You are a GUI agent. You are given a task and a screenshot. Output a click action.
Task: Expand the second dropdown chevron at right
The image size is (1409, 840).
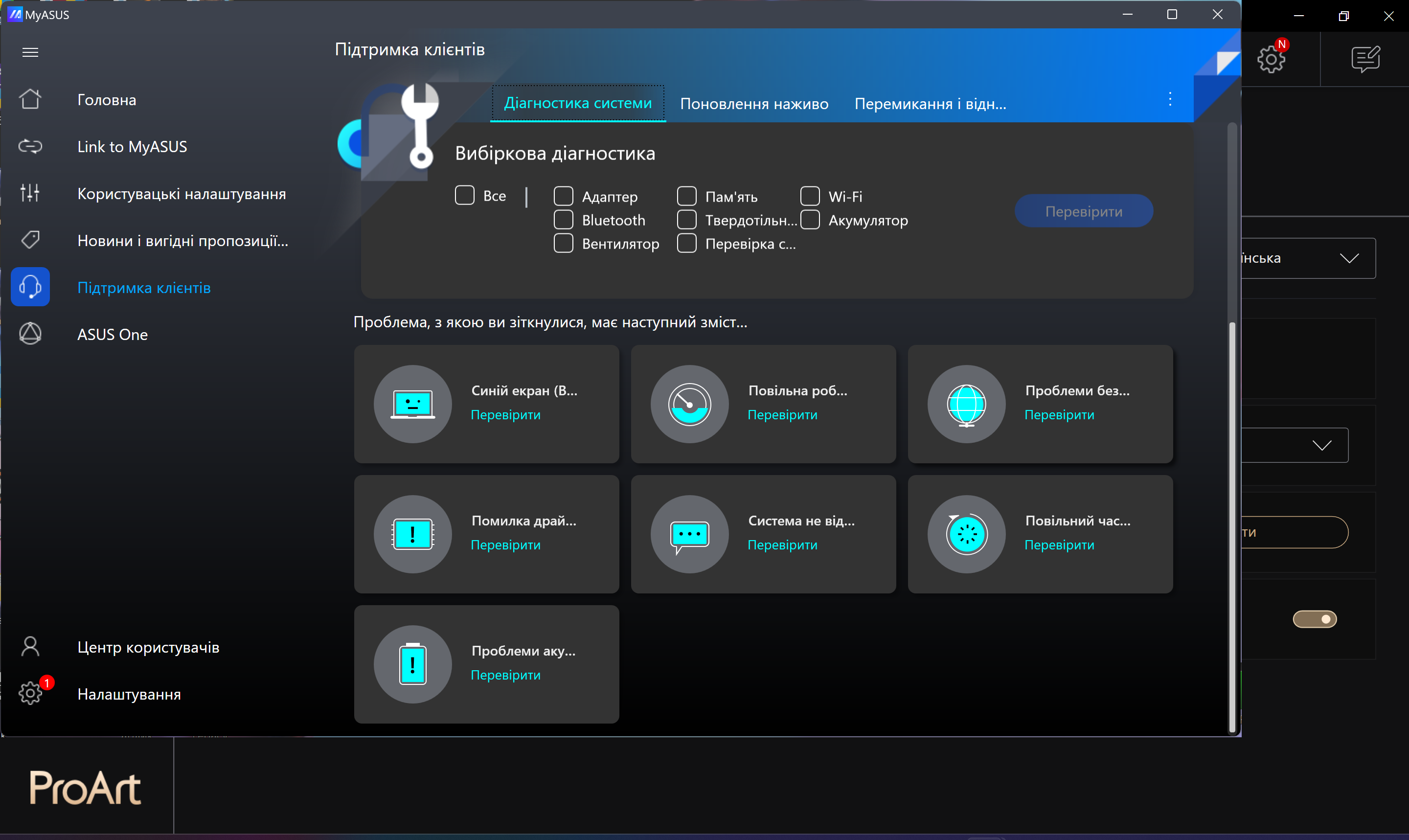pos(1321,446)
